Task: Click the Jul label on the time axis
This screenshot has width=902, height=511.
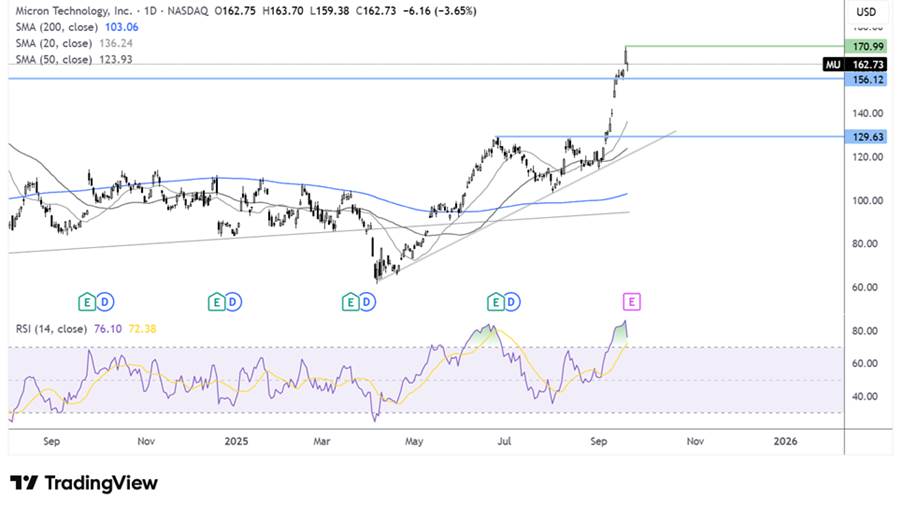Action: [x=504, y=441]
